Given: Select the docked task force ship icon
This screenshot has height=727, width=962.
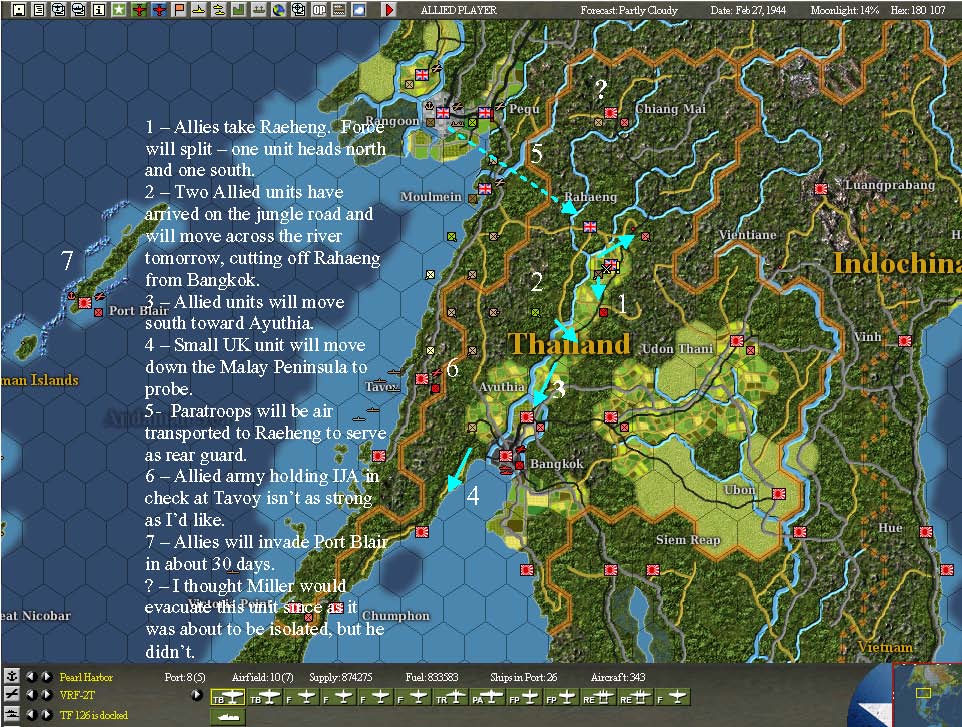Looking at the screenshot, I should click(x=228, y=717).
